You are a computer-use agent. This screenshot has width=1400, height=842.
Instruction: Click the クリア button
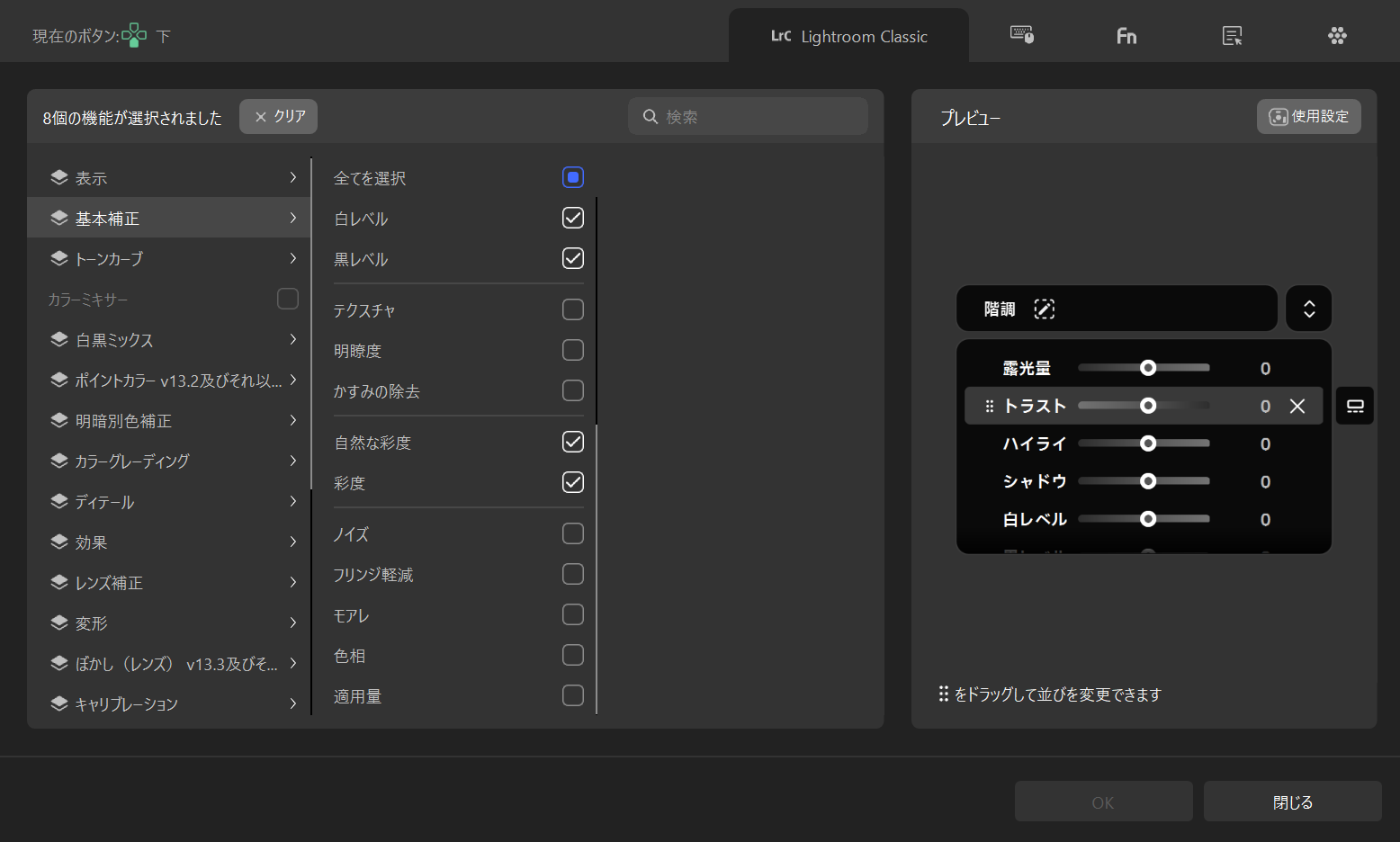(279, 117)
